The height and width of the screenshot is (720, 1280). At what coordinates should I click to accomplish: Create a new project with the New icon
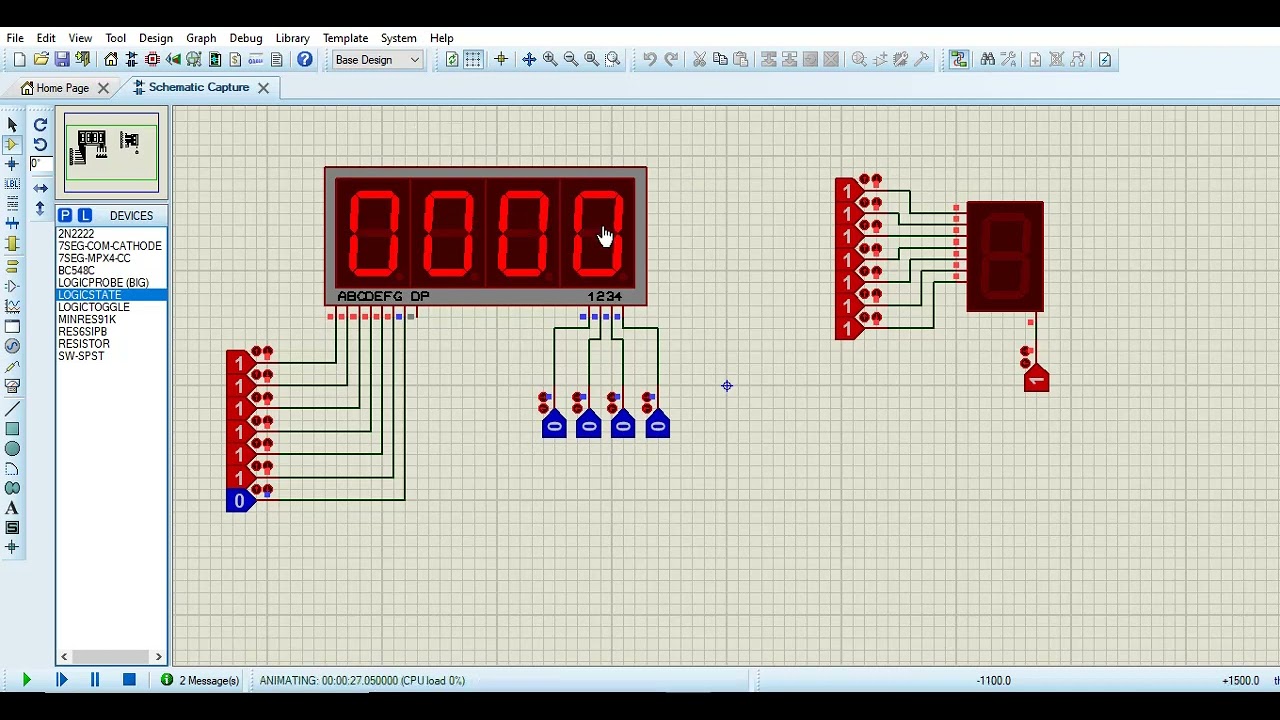[x=19, y=60]
